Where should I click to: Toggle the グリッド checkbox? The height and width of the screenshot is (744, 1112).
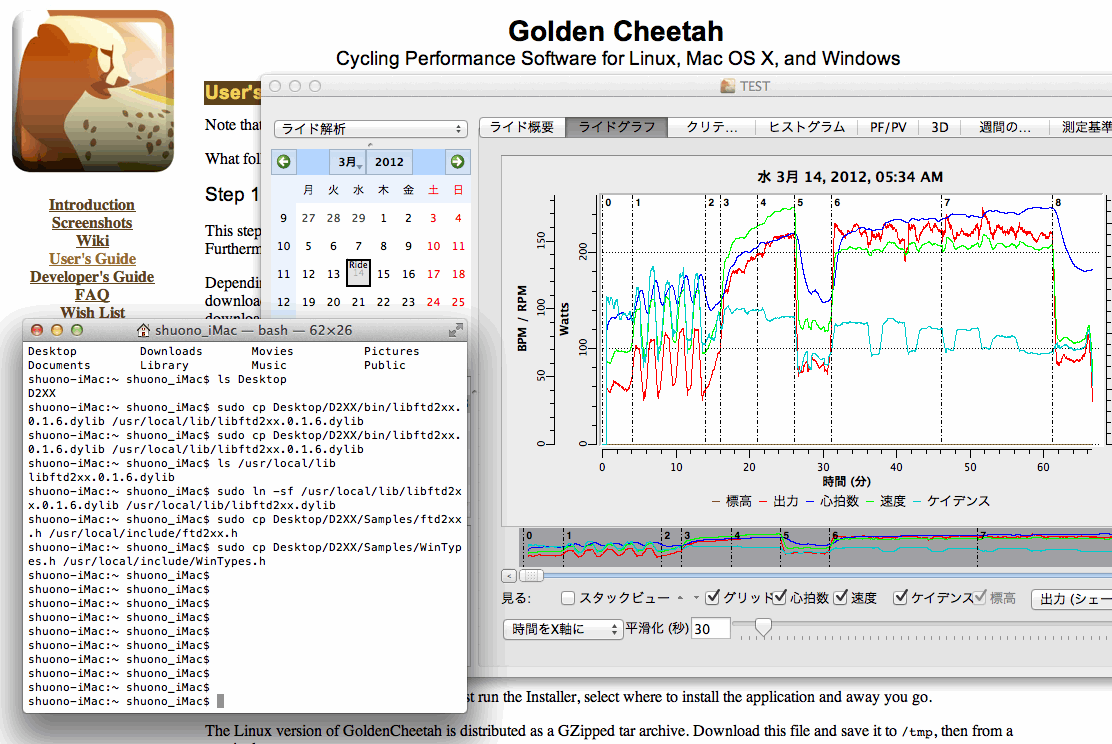[713, 597]
